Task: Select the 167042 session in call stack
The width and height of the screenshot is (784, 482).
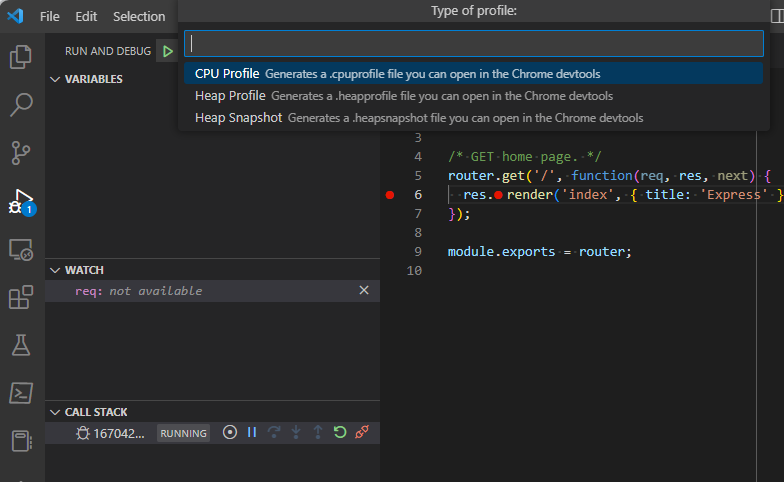Action: (x=119, y=434)
